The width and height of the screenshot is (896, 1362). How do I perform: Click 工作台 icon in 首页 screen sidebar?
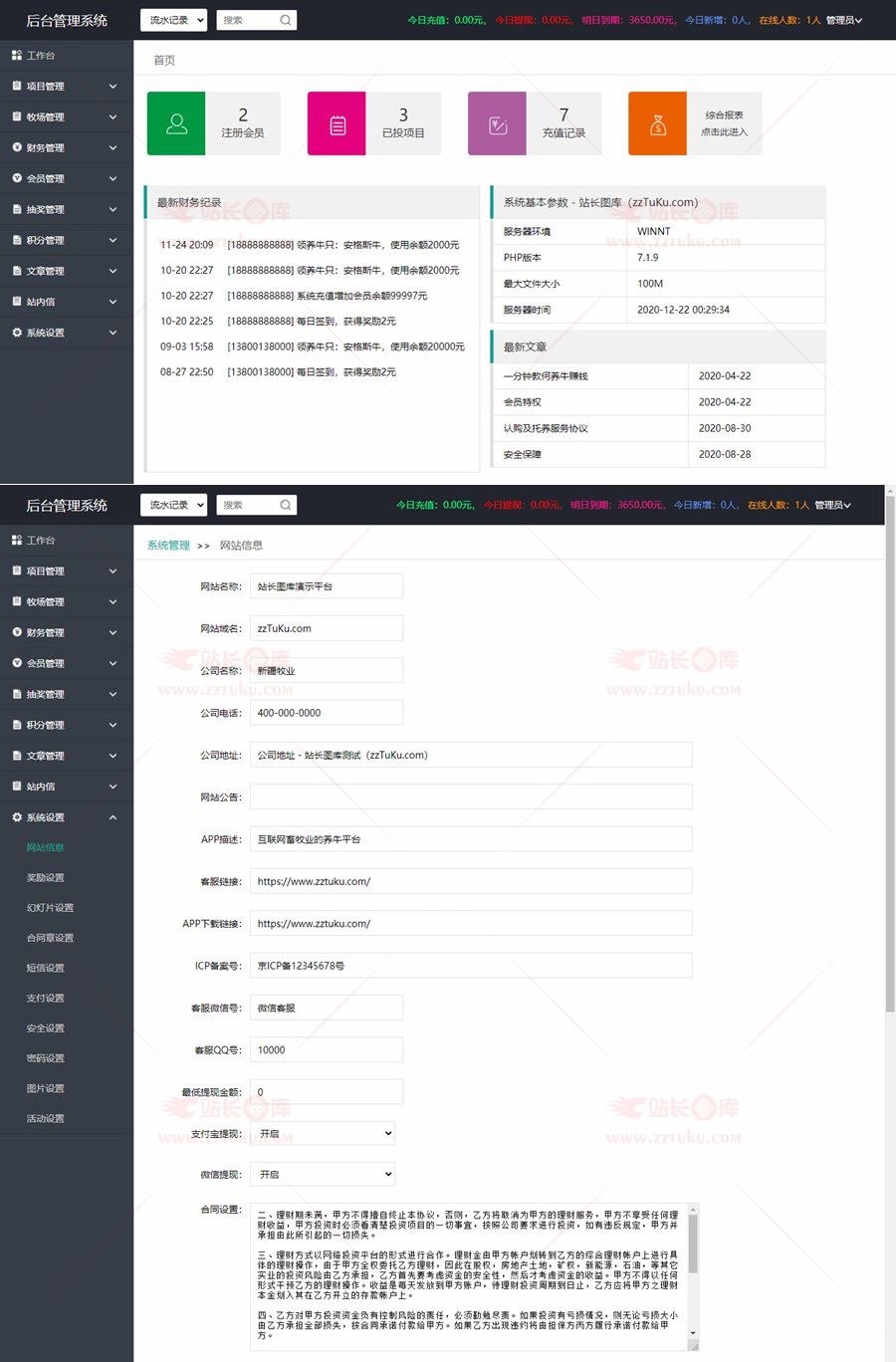pos(16,56)
